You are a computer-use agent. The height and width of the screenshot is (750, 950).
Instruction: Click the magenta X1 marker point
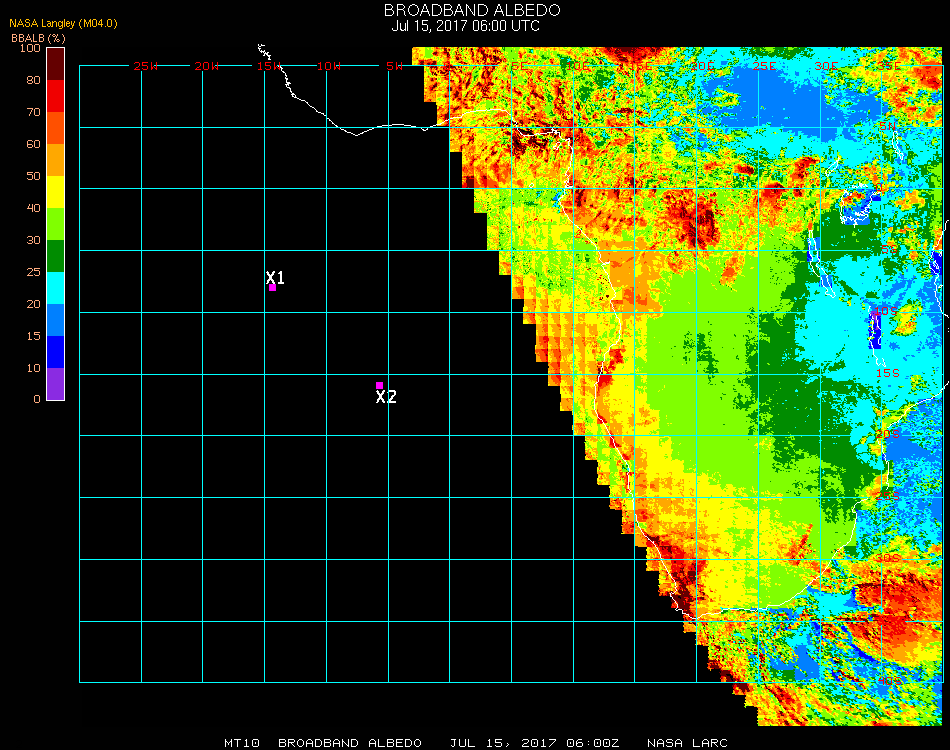[273, 287]
